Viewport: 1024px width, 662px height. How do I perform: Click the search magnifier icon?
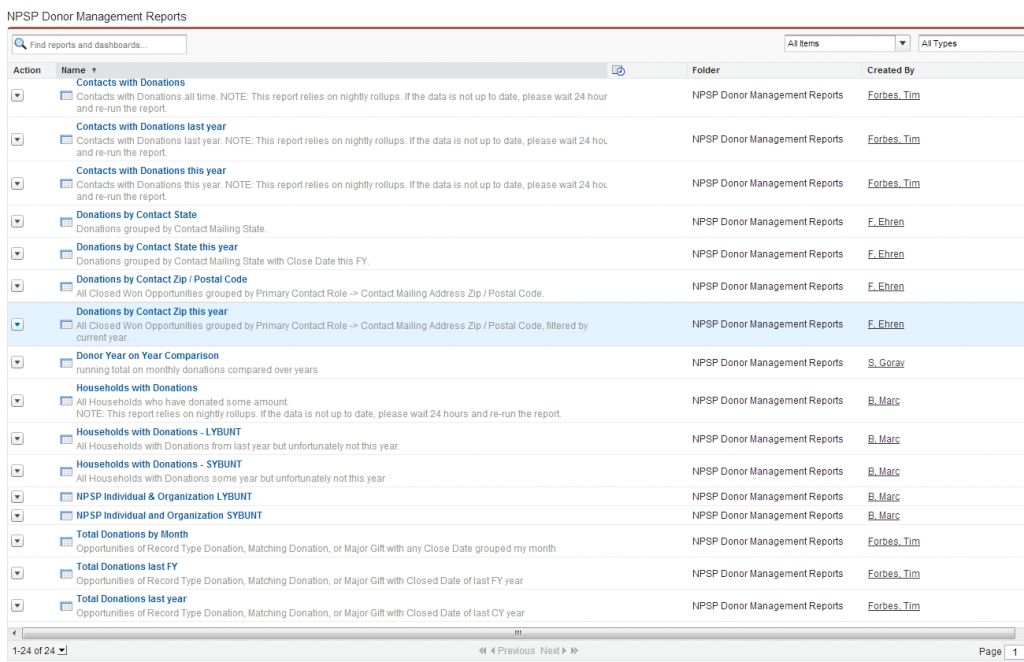pyautogui.click(x=20, y=44)
